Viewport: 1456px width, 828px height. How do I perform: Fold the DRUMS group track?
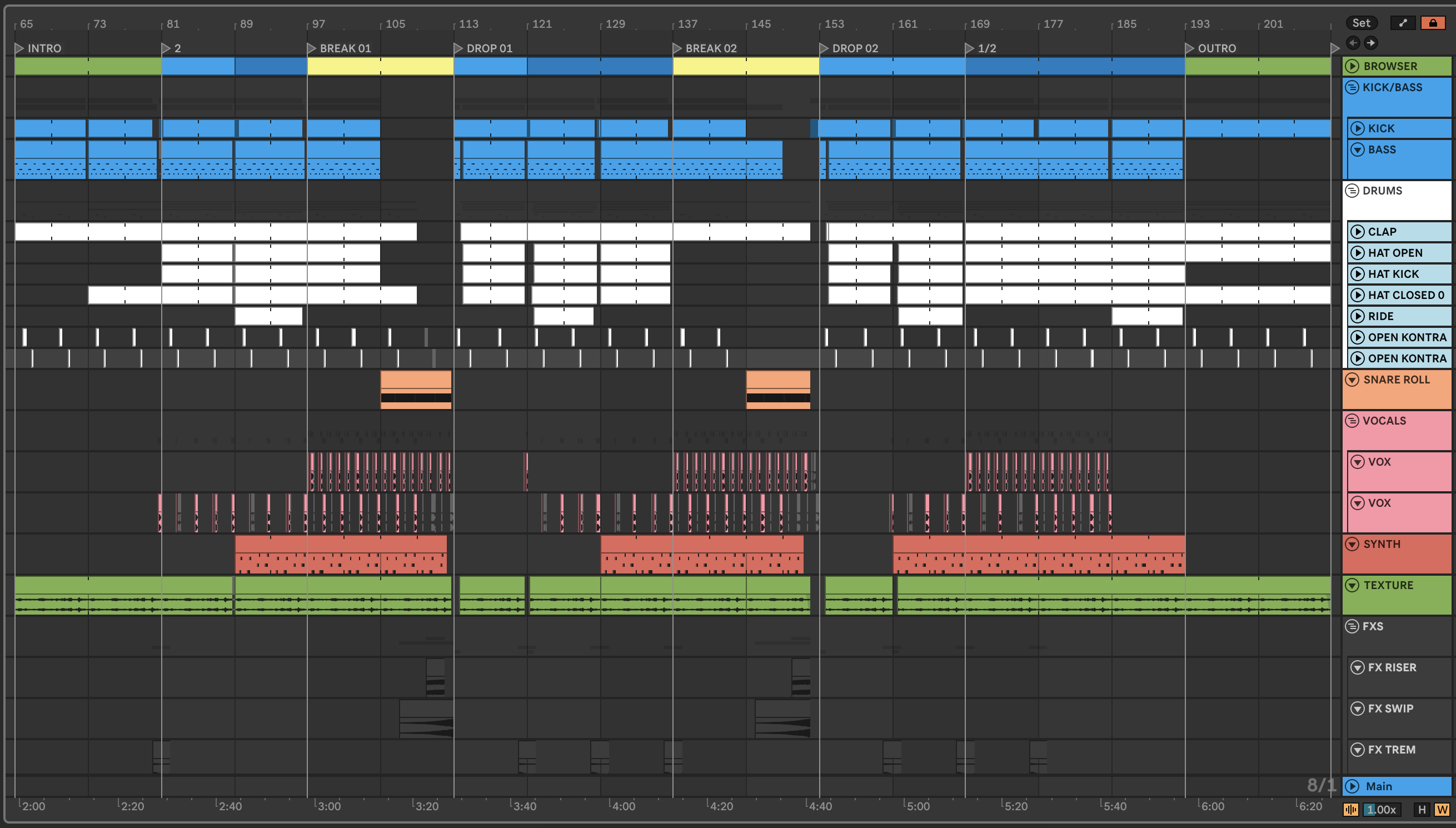tap(1352, 191)
